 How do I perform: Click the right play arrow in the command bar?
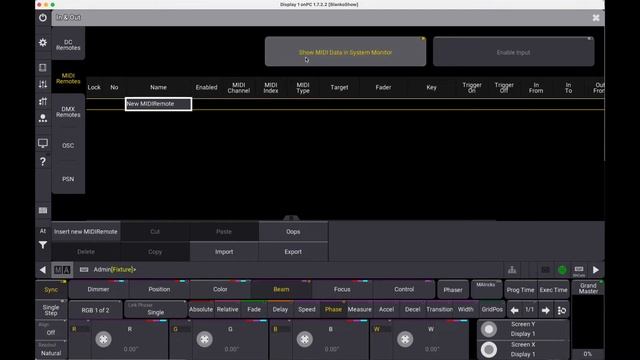tap(596, 270)
